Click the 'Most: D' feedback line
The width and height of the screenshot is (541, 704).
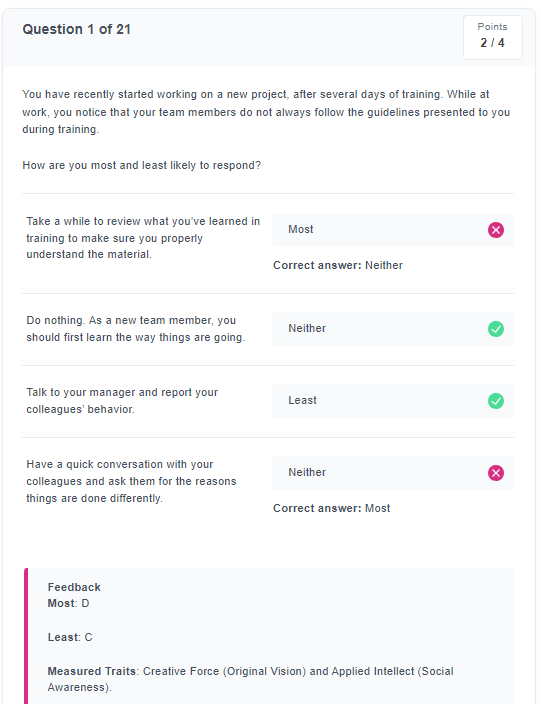click(68, 603)
